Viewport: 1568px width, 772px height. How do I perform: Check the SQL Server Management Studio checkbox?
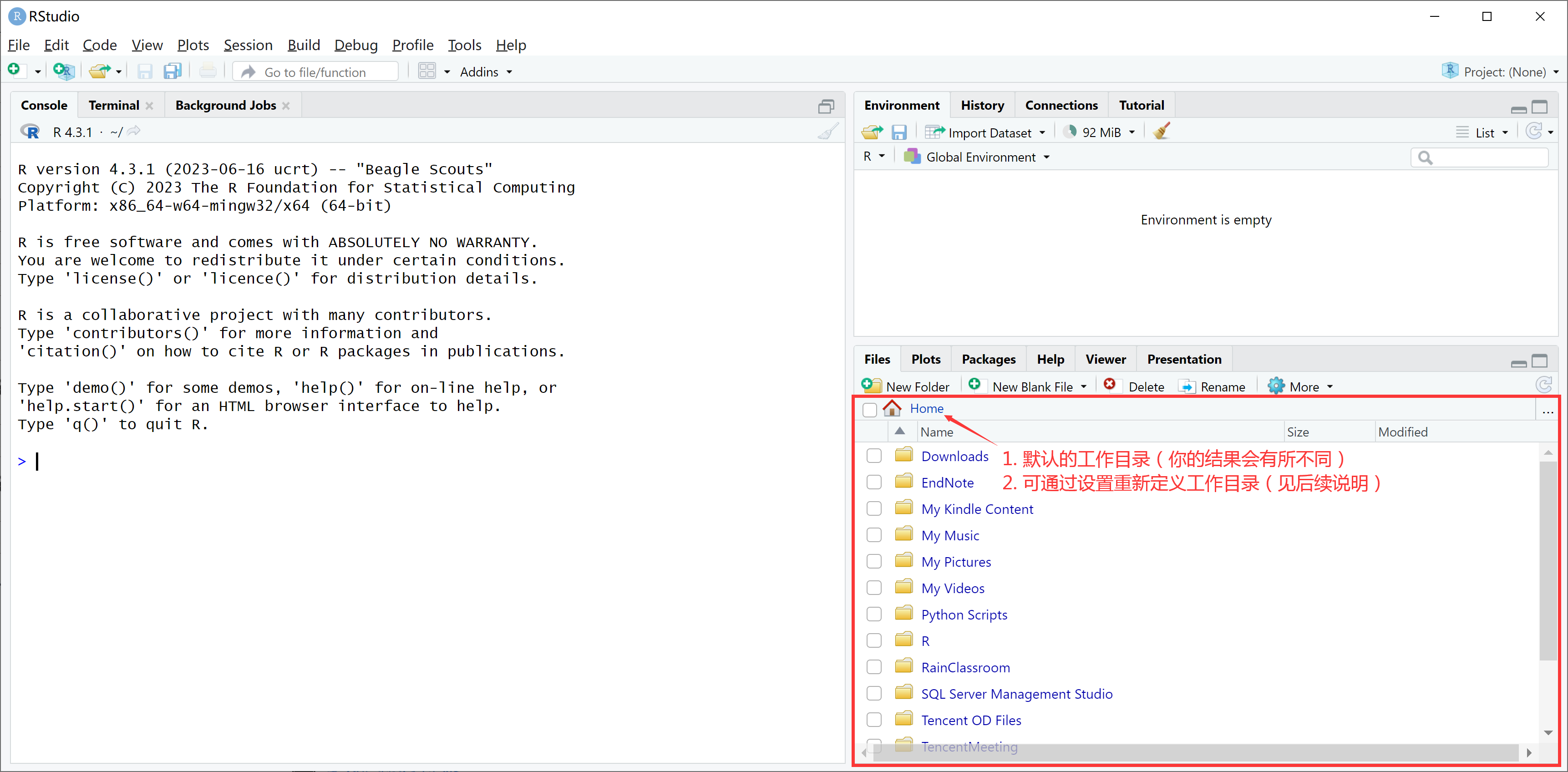873,693
